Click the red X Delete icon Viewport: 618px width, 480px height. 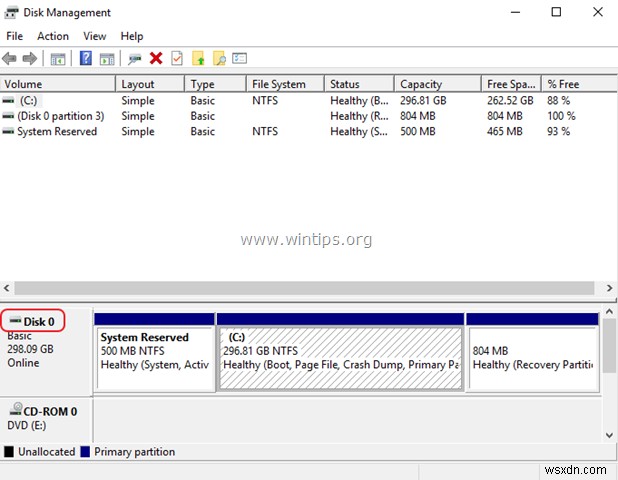pos(156,58)
